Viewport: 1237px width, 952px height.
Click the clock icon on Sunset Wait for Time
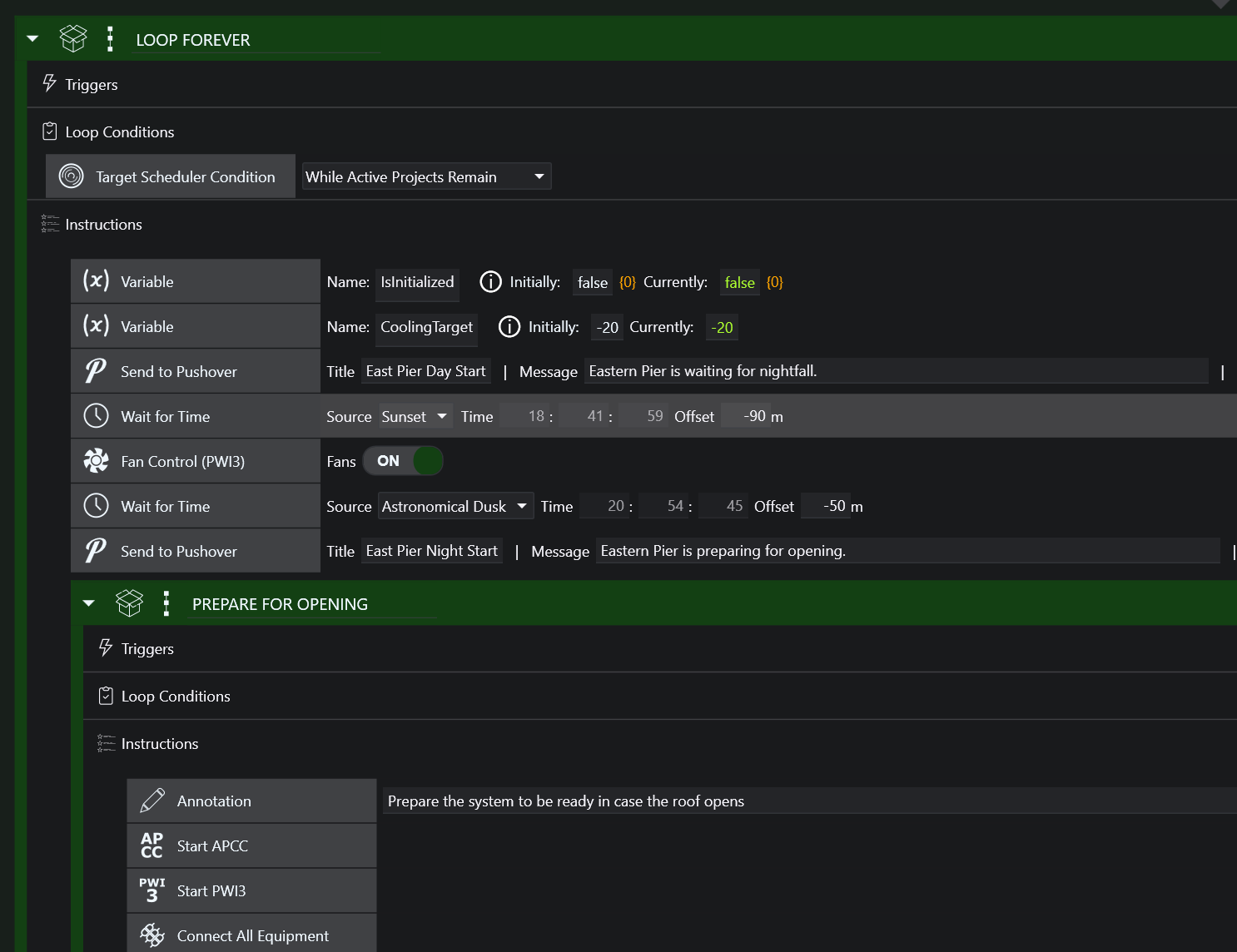tap(96, 416)
